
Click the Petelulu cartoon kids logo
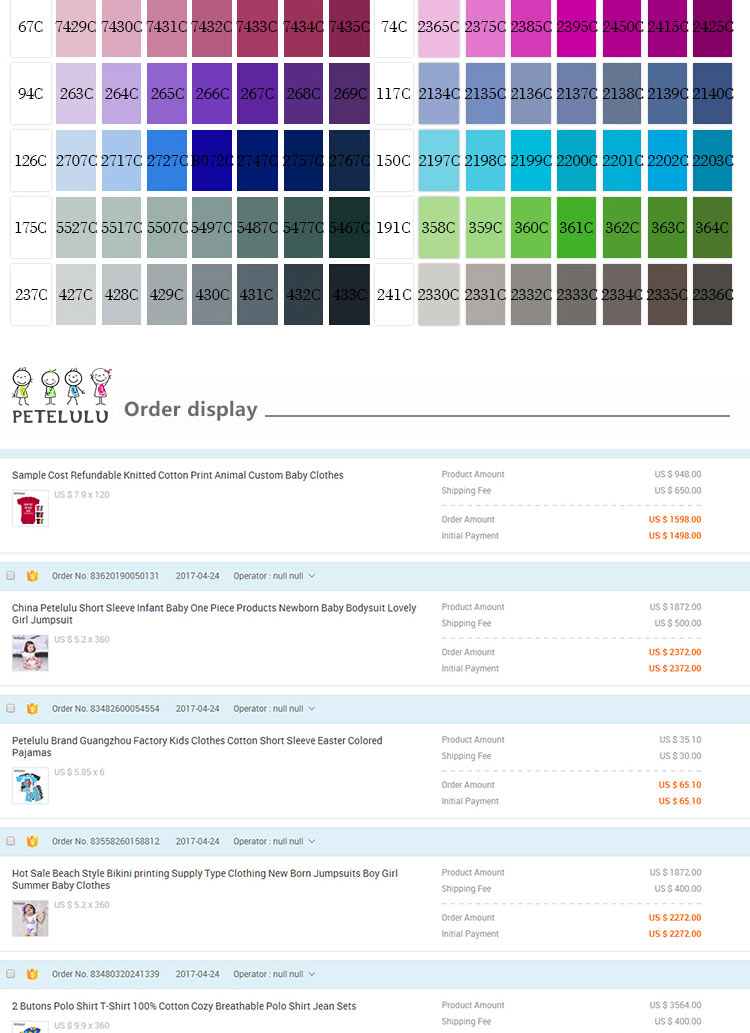[61, 395]
